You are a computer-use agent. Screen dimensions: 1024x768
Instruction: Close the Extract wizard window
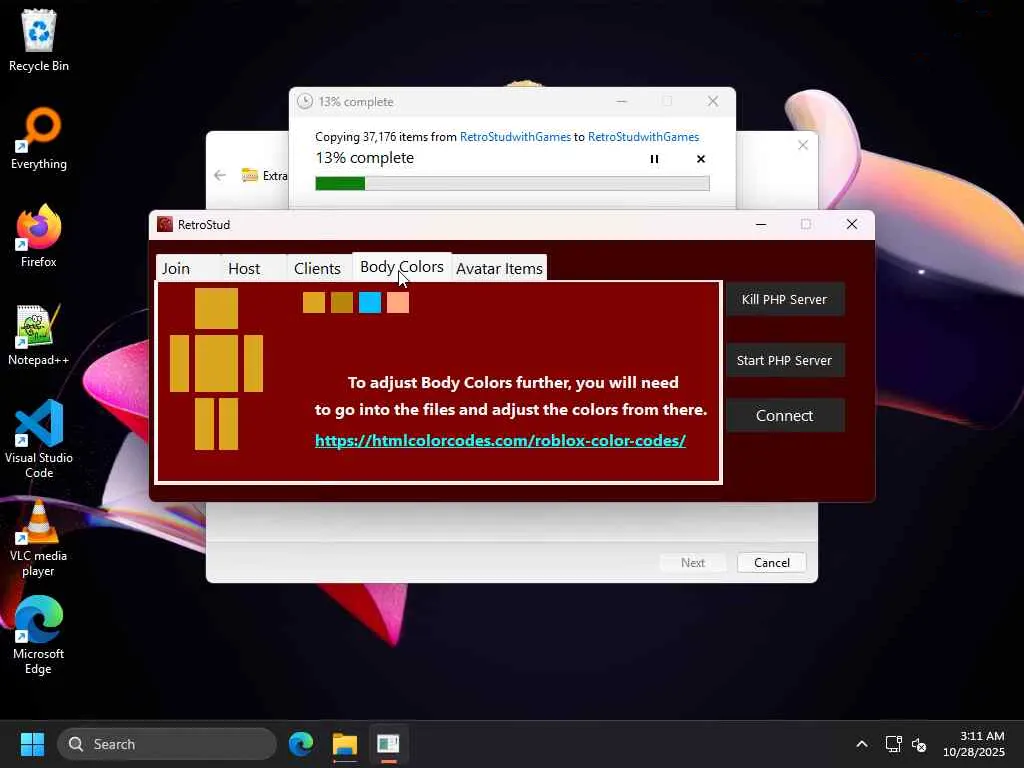803,145
